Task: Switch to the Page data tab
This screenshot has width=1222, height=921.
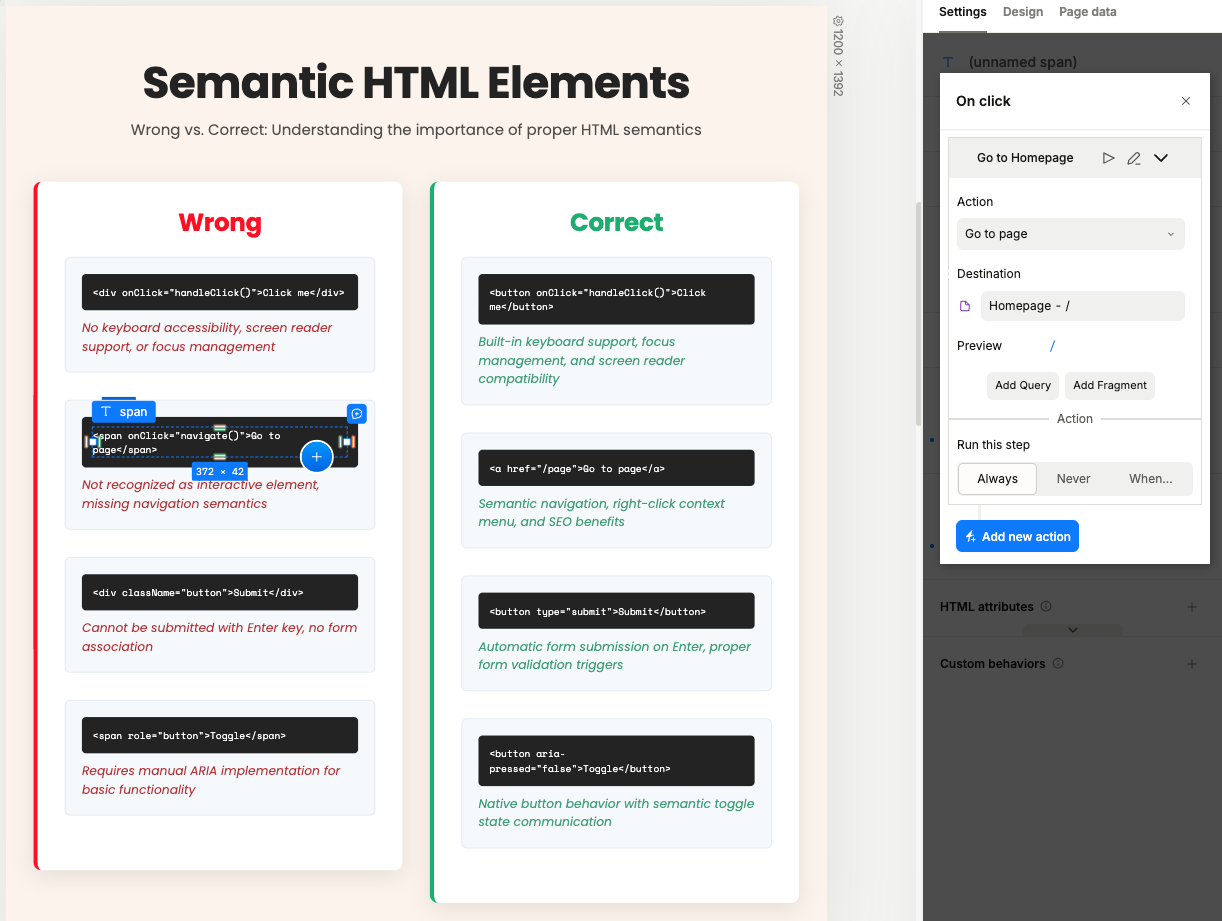Action: pos(1088,12)
